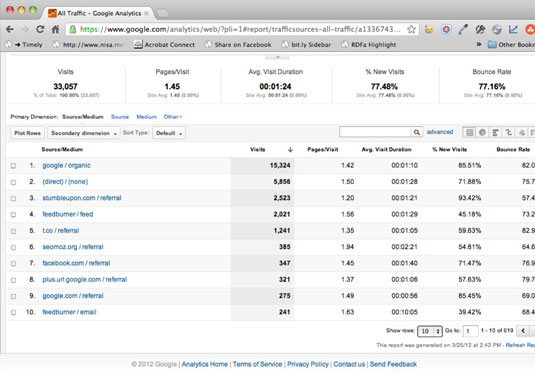Open the Analytics Home footer link
This screenshot has height=375, width=535.
[x=205, y=364]
